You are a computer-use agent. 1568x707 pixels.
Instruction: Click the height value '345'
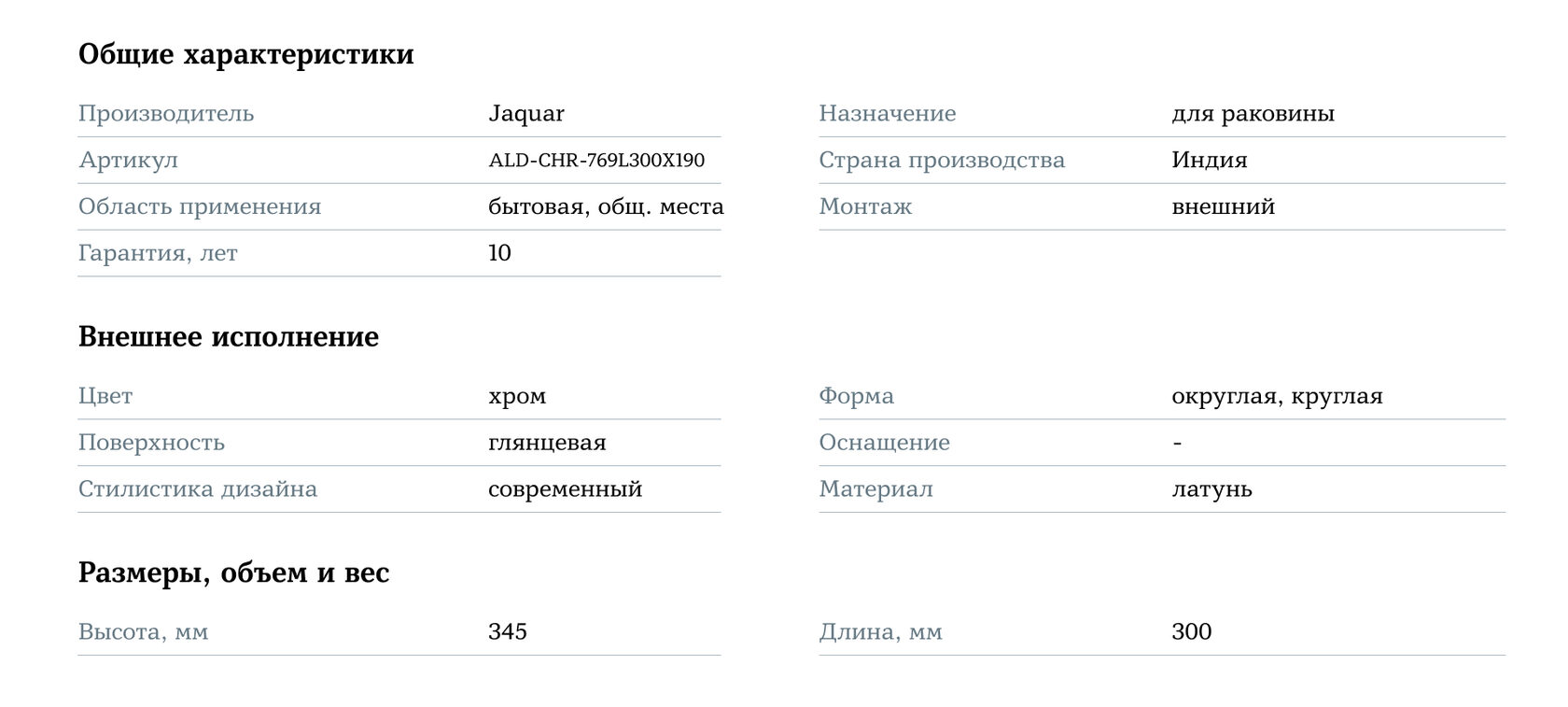pyautogui.click(x=508, y=632)
